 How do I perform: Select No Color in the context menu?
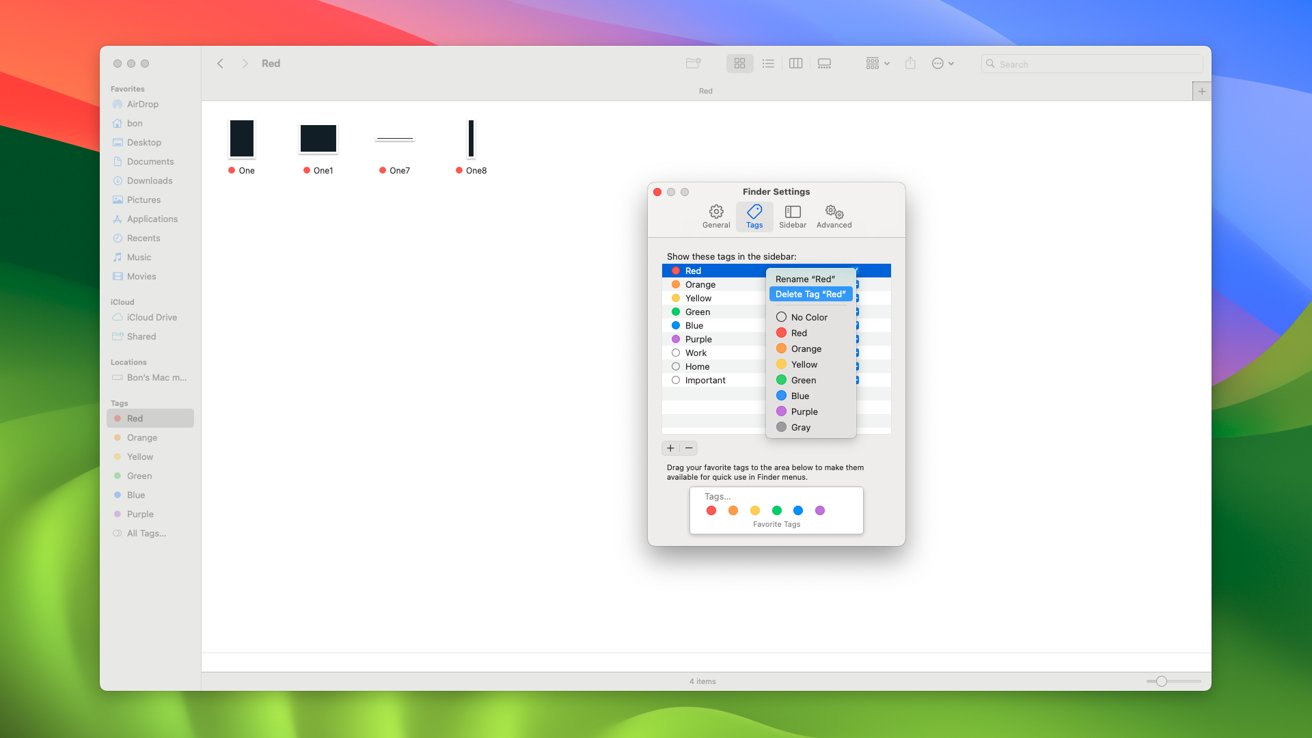pyautogui.click(x=811, y=317)
